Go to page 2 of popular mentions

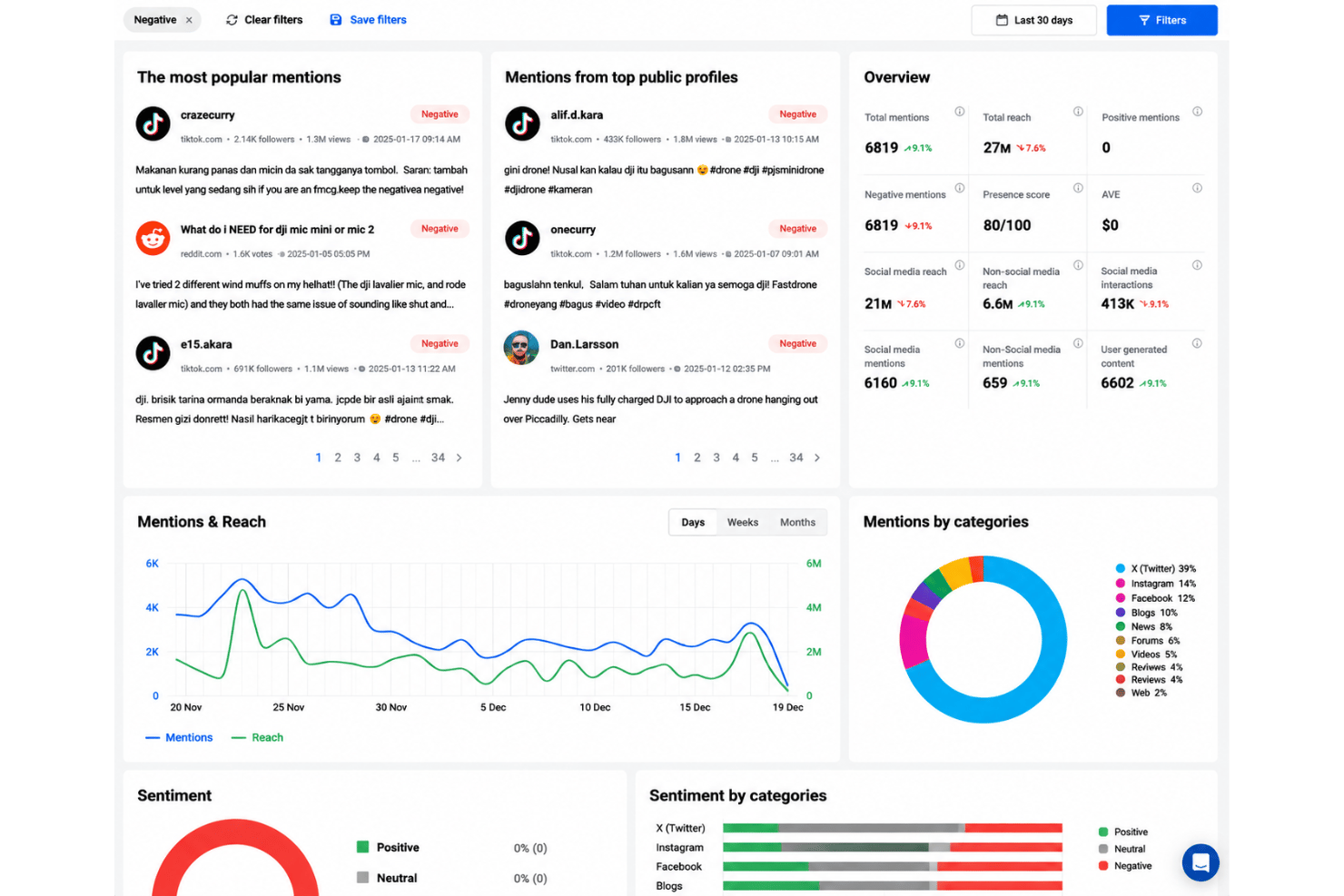[x=338, y=458]
